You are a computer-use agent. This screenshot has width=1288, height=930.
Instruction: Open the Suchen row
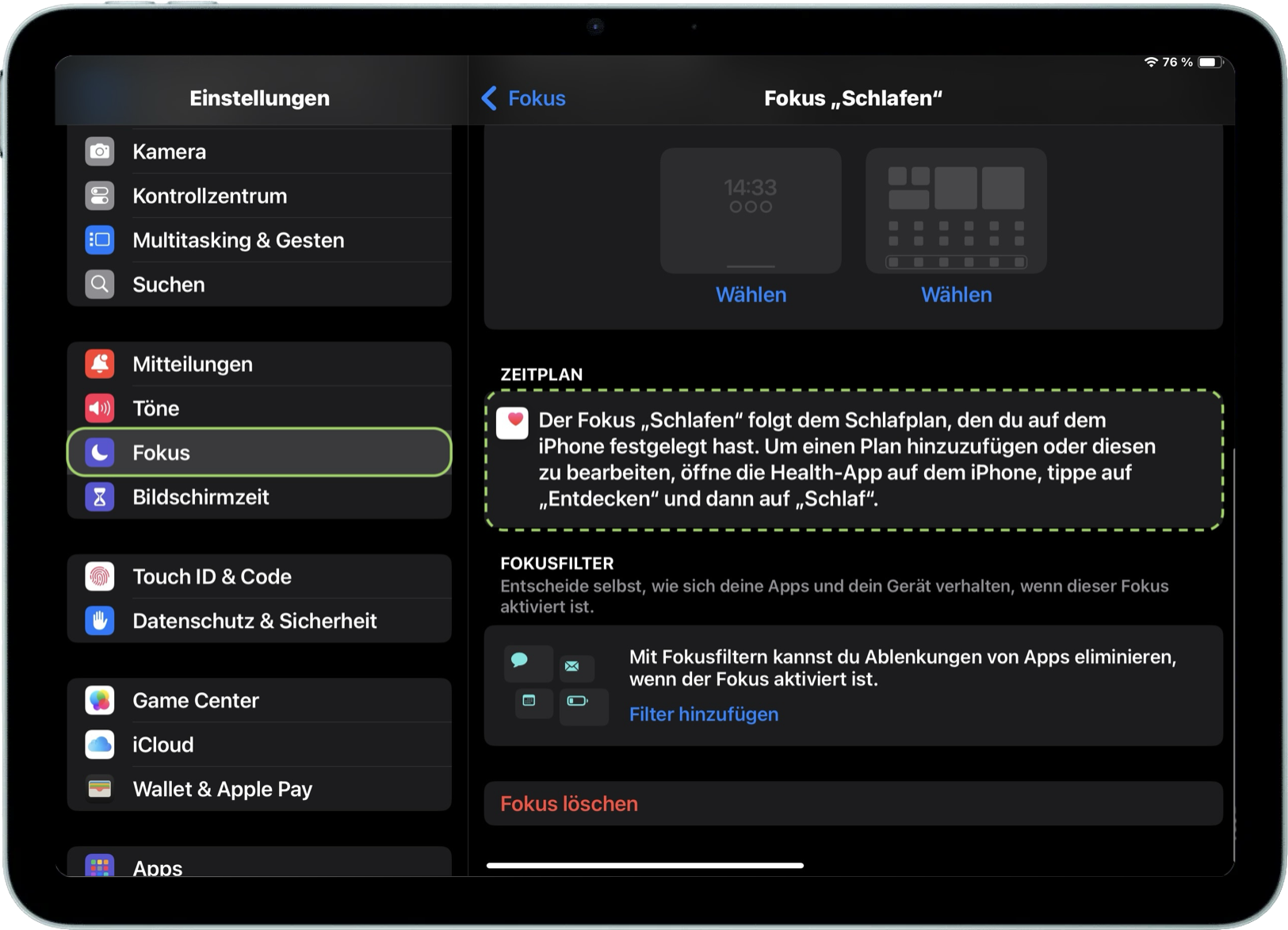[260, 285]
